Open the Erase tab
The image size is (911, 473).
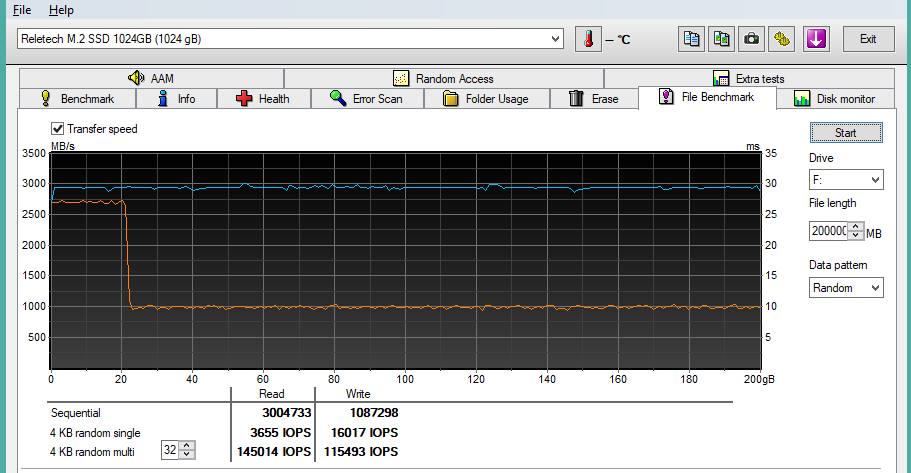(594, 99)
